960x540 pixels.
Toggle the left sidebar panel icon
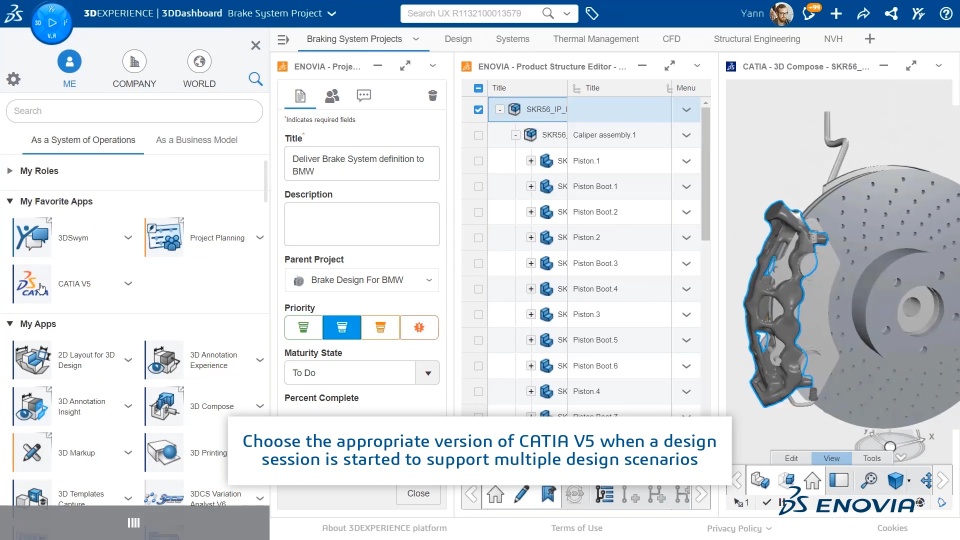coord(839,481)
